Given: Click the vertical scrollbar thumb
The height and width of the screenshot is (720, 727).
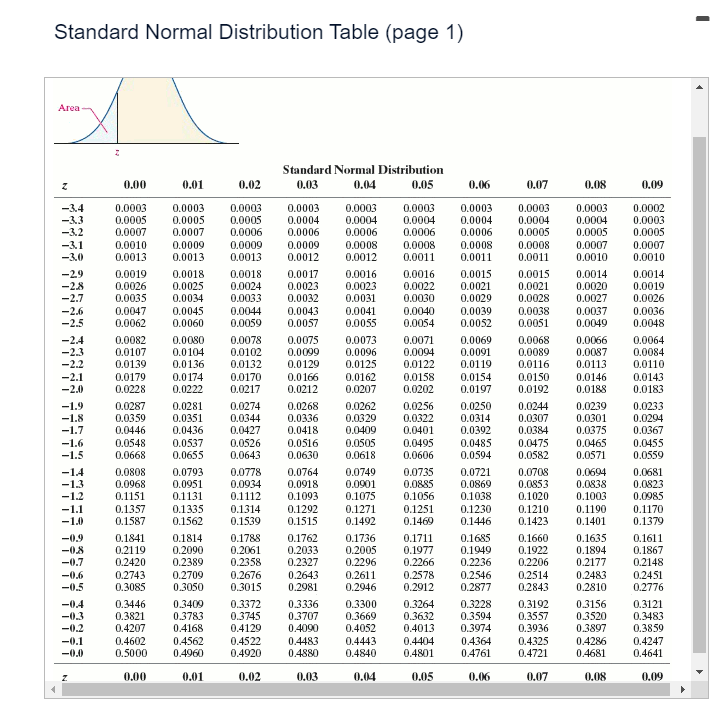Looking at the screenshot, I should click(x=700, y=395).
